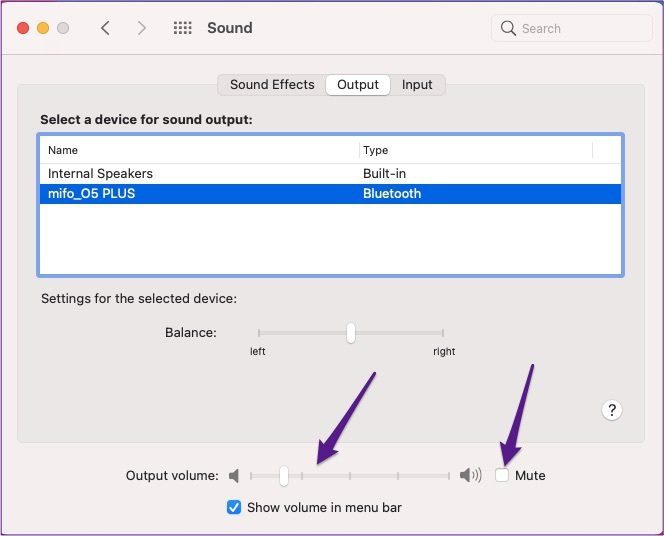The width and height of the screenshot is (664, 536).
Task: Click the loud speaker icon
Action: 470,475
